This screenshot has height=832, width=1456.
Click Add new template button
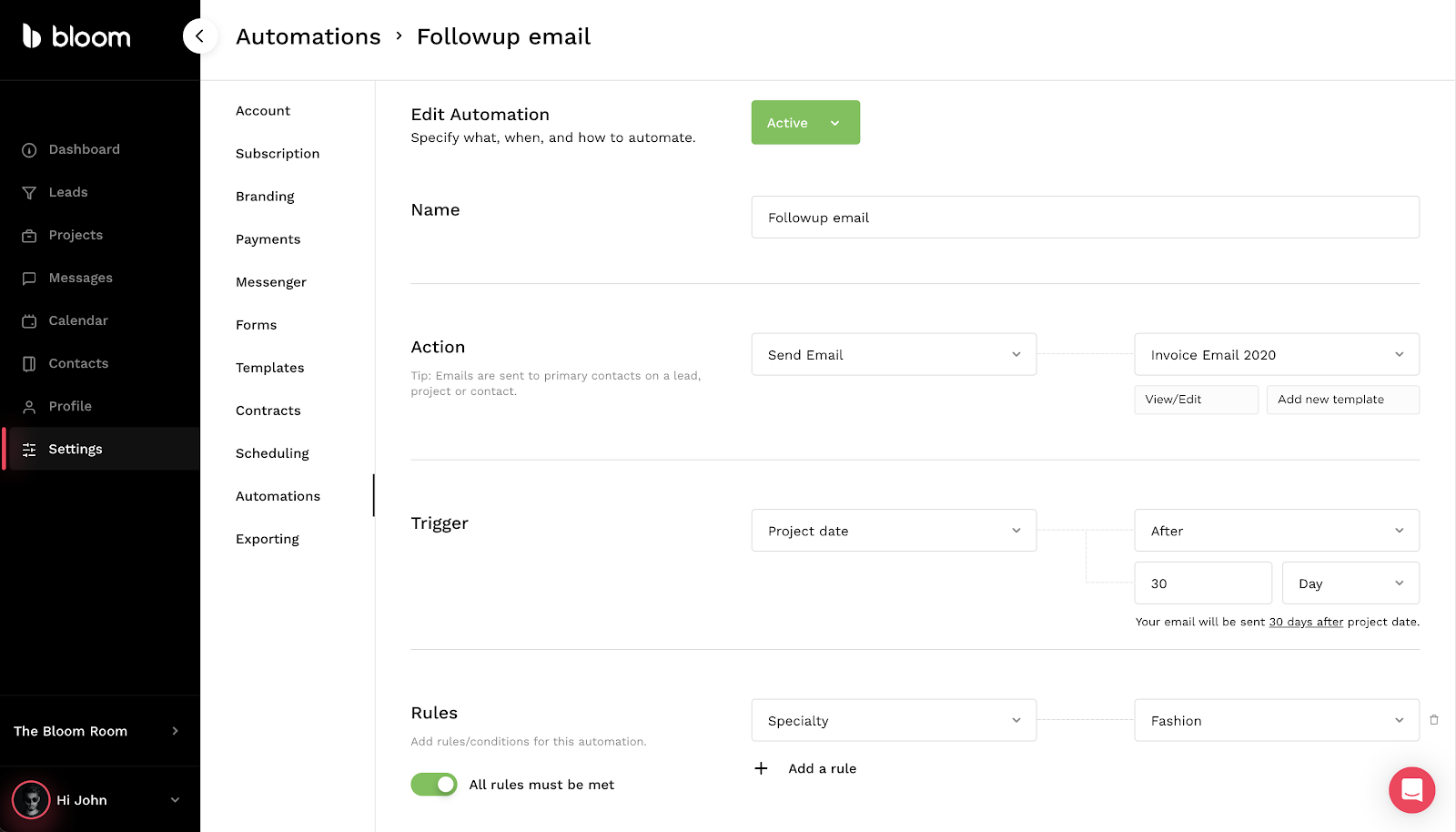[x=1342, y=400]
